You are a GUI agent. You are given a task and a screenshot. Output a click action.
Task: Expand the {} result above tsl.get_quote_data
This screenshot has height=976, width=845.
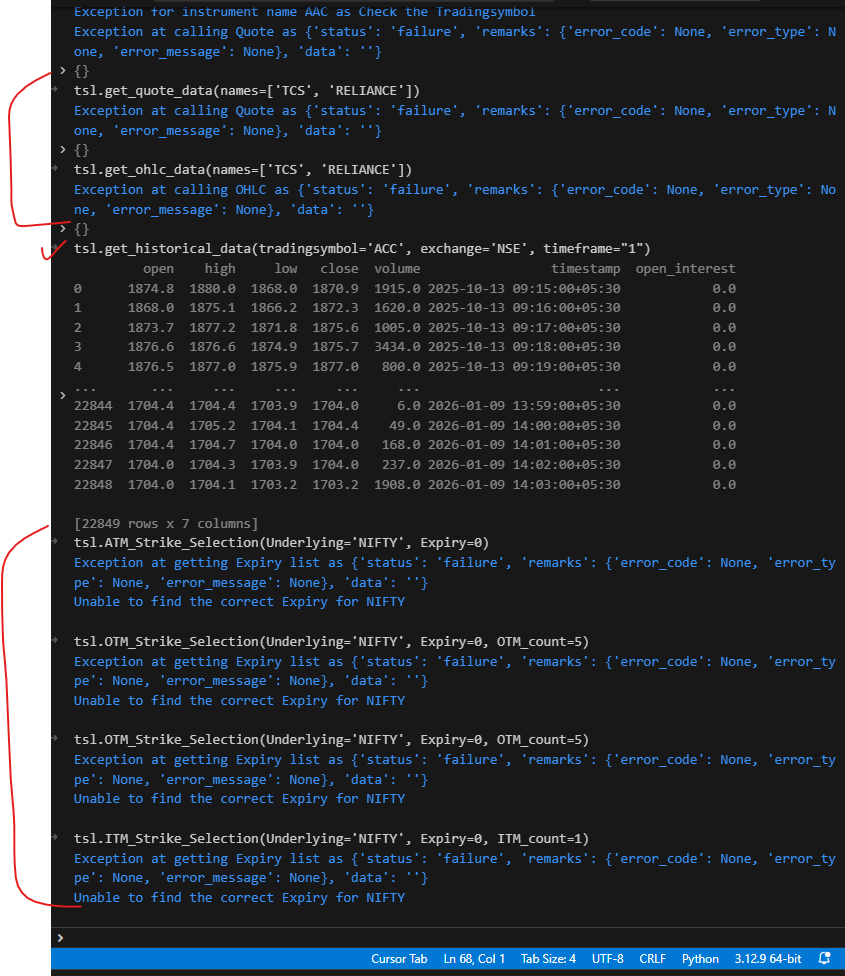point(63,71)
